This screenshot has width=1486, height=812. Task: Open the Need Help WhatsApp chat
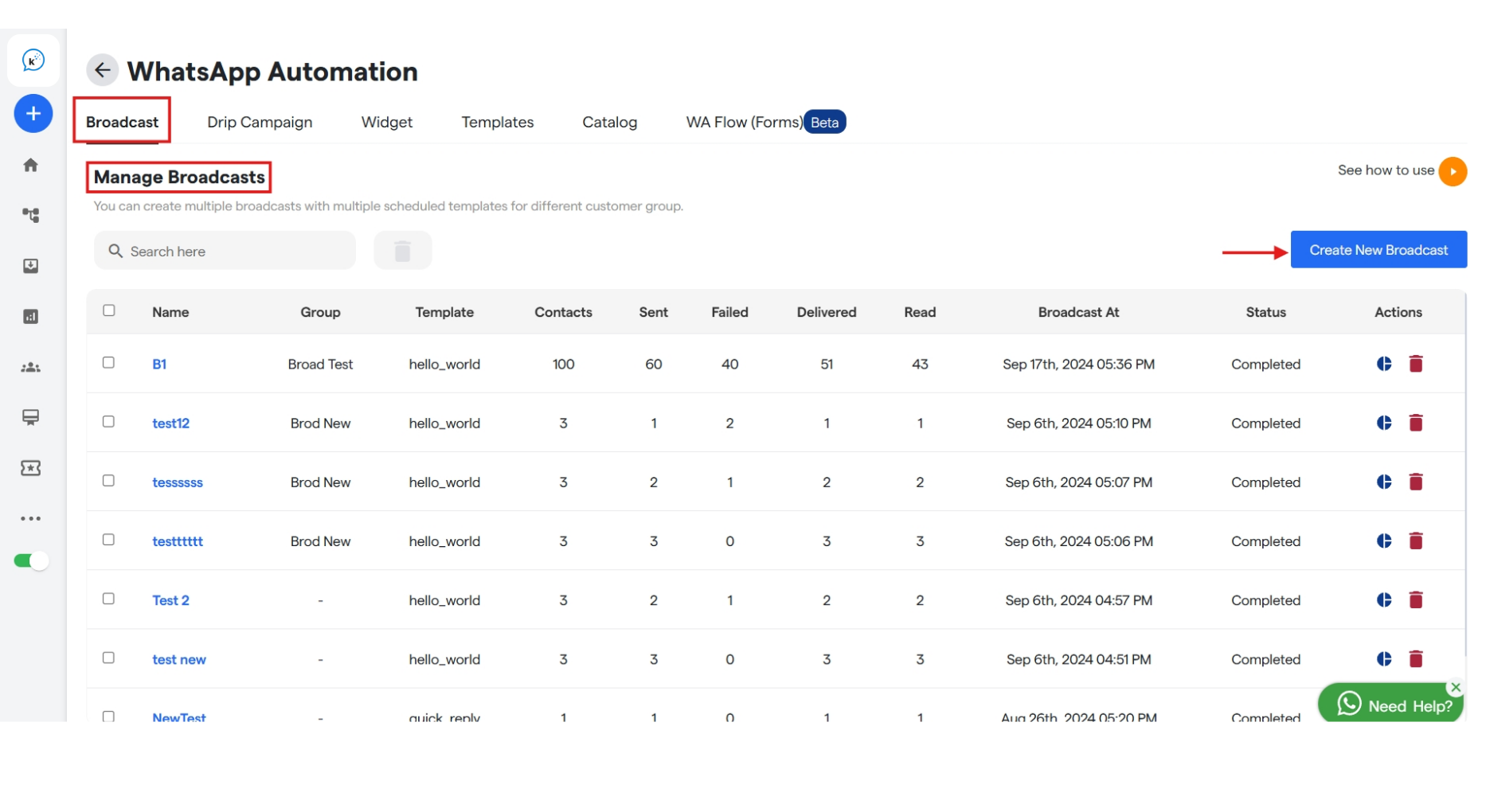pos(1390,705)
